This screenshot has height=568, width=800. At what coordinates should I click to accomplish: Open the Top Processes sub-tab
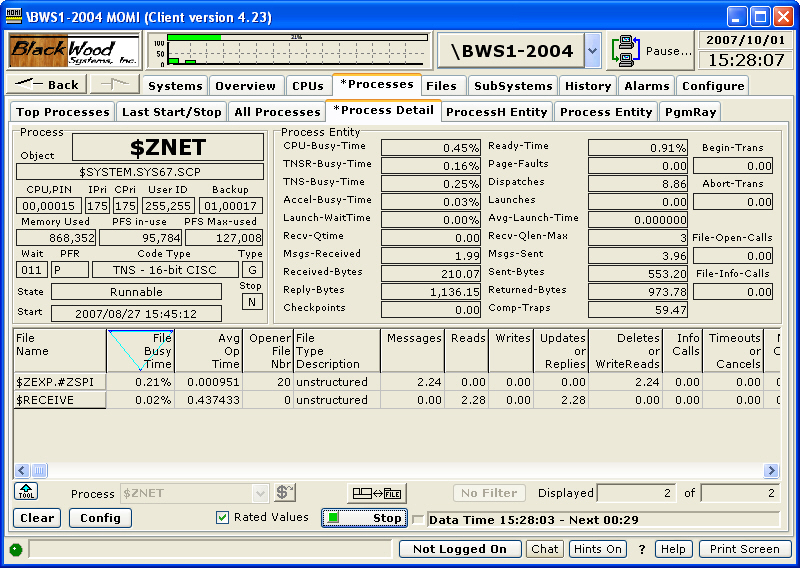coord(62,112)
